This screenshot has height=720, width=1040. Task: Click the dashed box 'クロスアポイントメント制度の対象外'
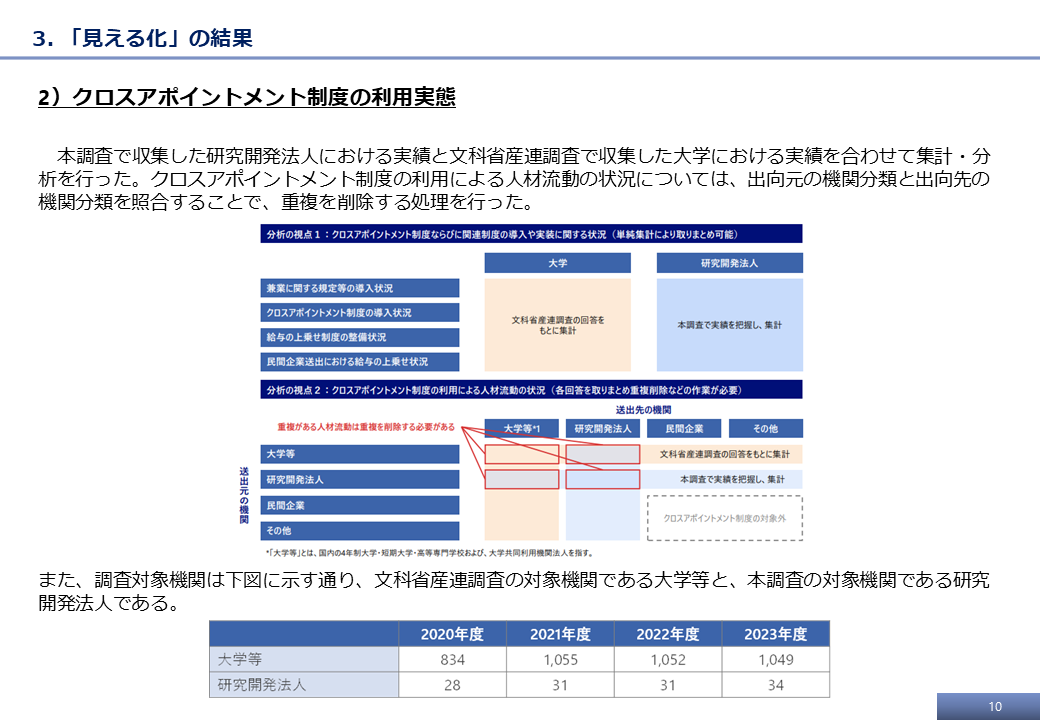(725, 519)
